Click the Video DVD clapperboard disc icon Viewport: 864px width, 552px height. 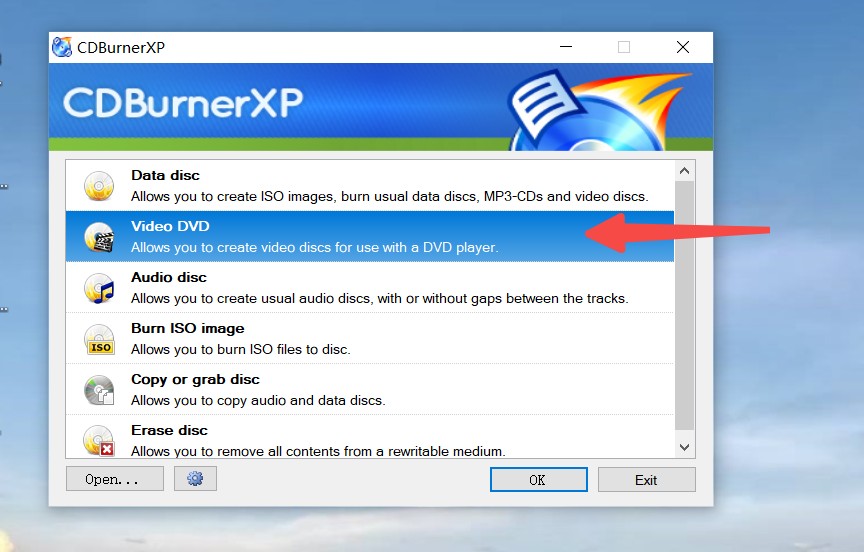click(x=99, y=237)
